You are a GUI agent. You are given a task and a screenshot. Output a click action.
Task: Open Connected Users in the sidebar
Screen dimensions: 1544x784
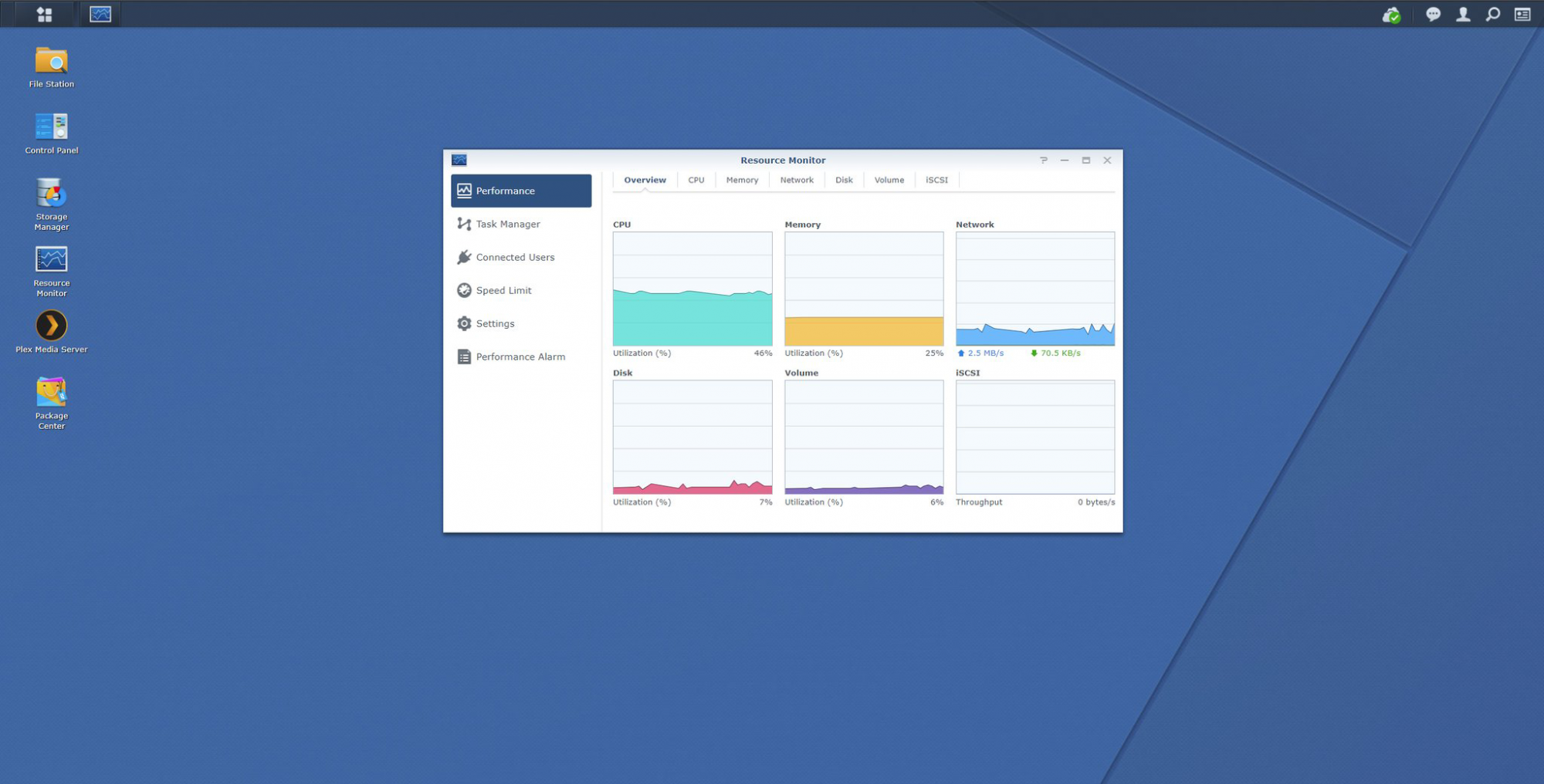521,257
